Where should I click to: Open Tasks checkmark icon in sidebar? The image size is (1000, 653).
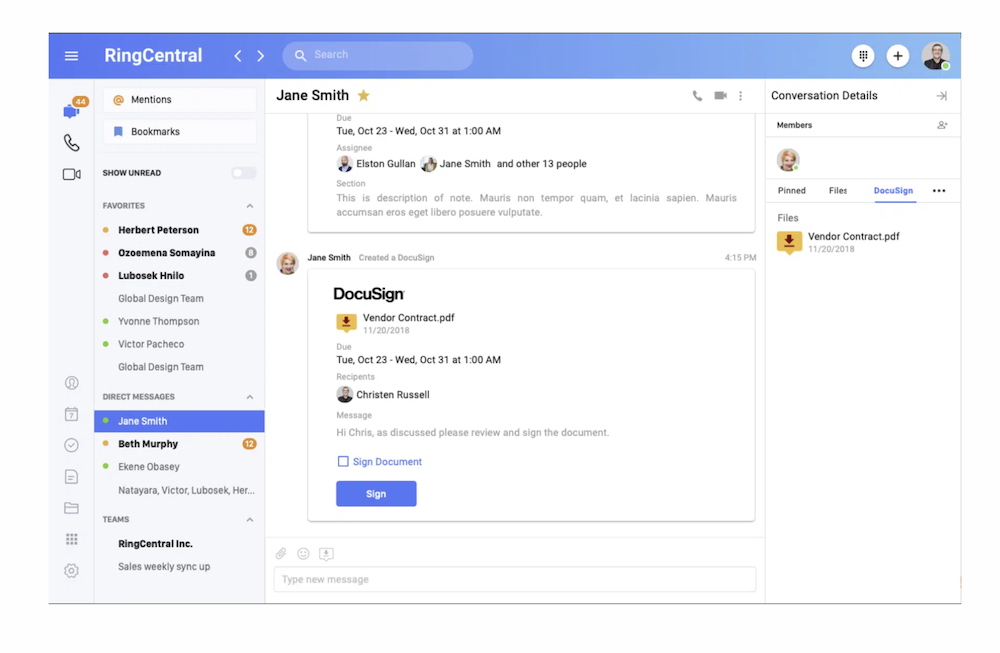tap(71, 445)
